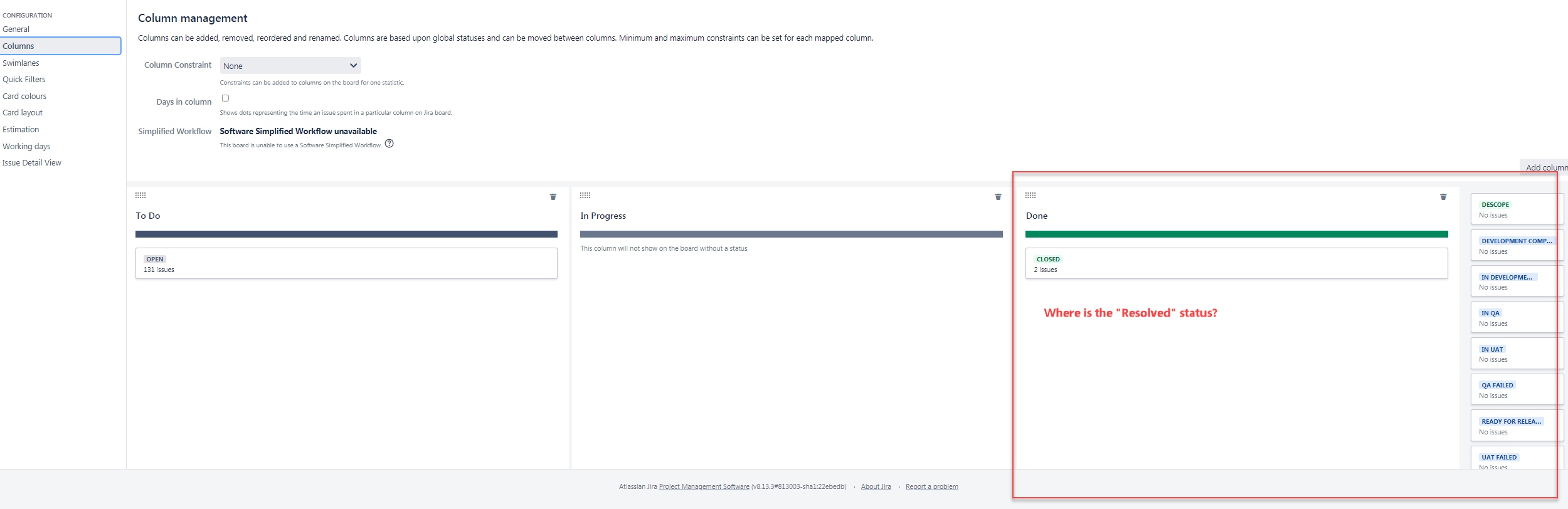
Task: Select the READY FOR RELEA... status card
Action: tap(1517, 426)
